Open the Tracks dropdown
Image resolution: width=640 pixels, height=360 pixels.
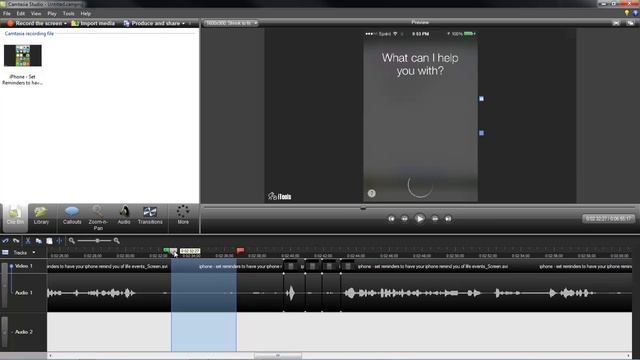[x=33, y=253]
